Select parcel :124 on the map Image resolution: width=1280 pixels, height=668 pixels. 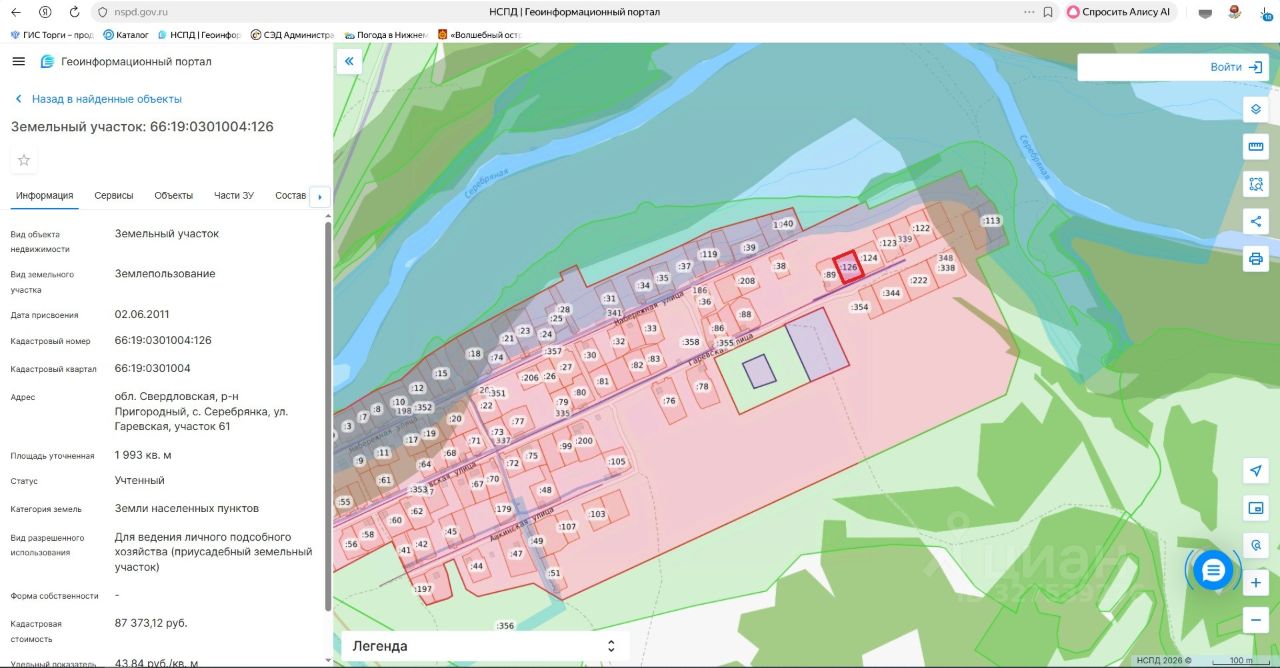[x=869, y=258]
